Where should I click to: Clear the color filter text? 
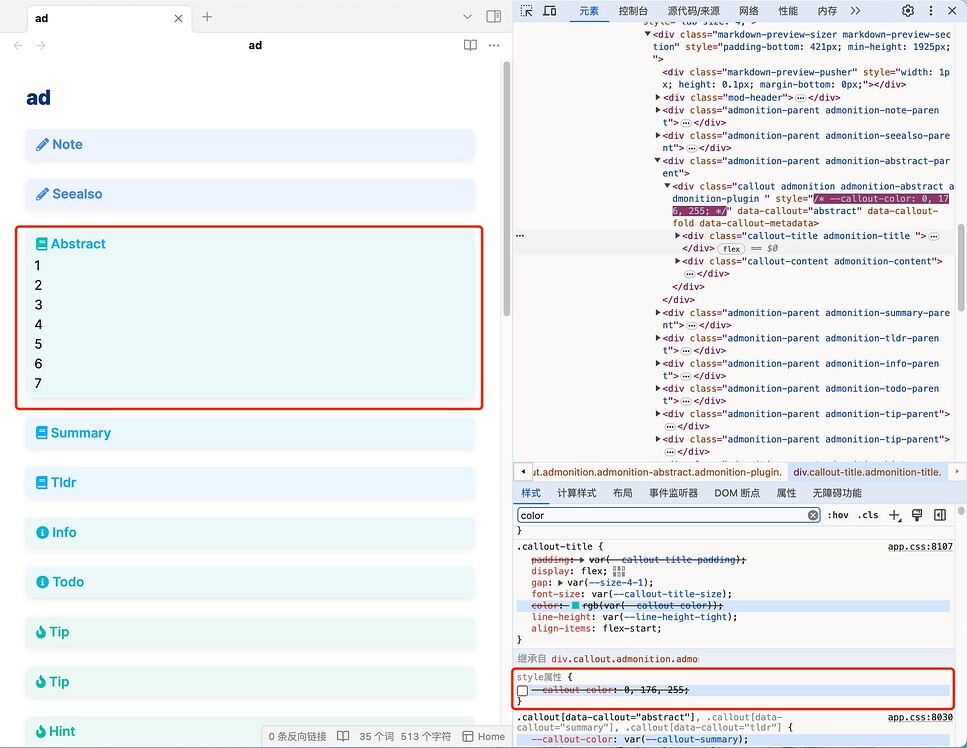(813, 515)
